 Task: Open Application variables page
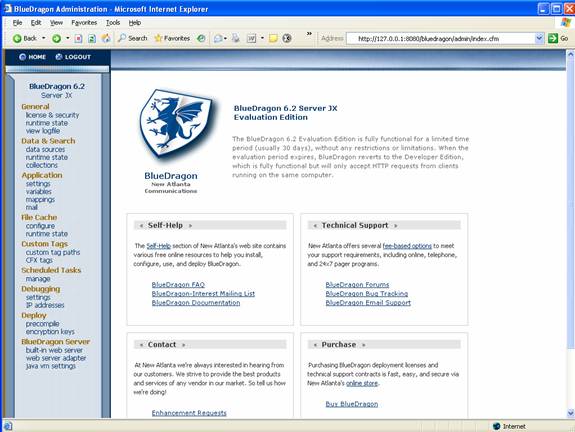pos(39,192)
